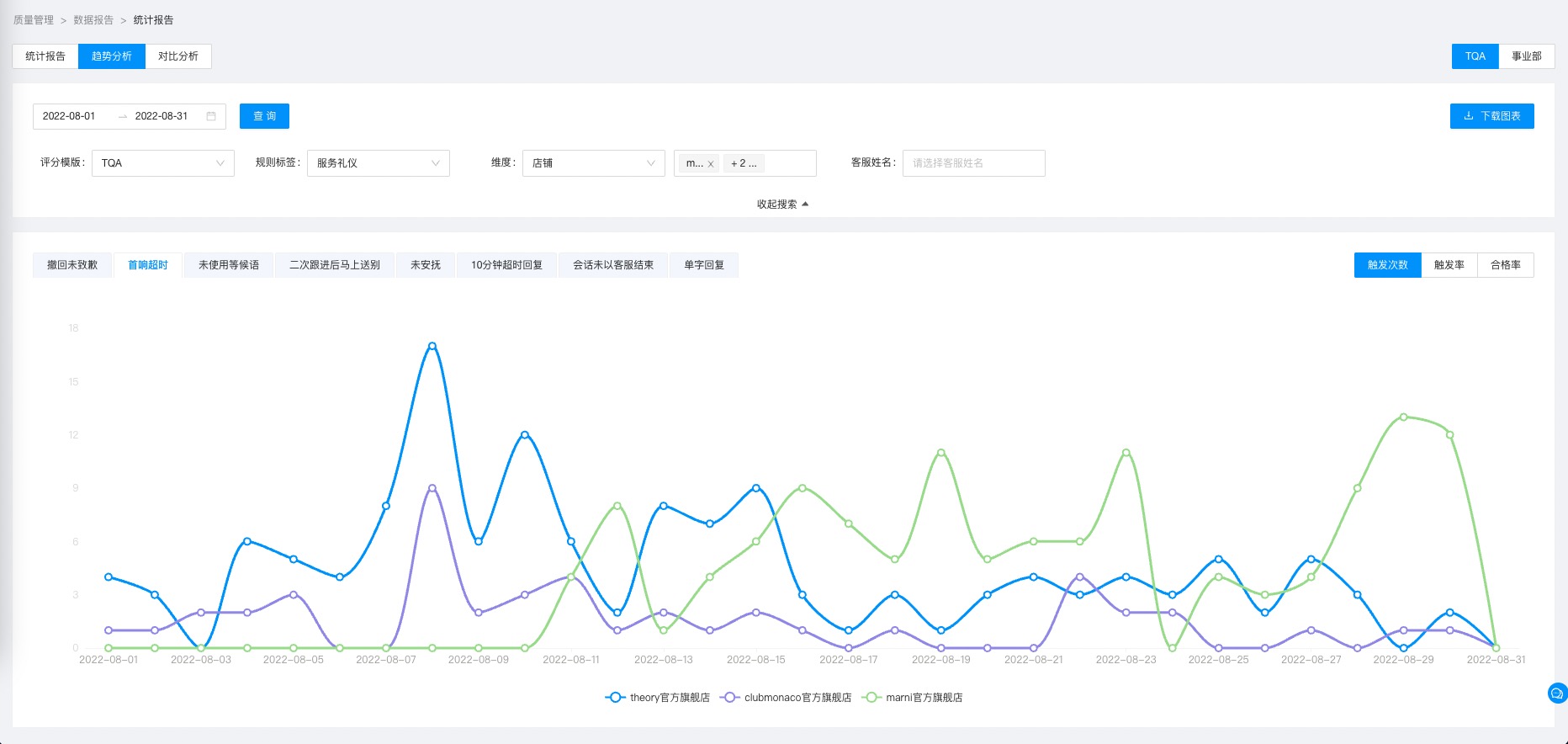Select the 撤回未致歉 rule tab
The height and width of the screenshot is (744, 1568).
pyautogui.click(x=72, y=265)
